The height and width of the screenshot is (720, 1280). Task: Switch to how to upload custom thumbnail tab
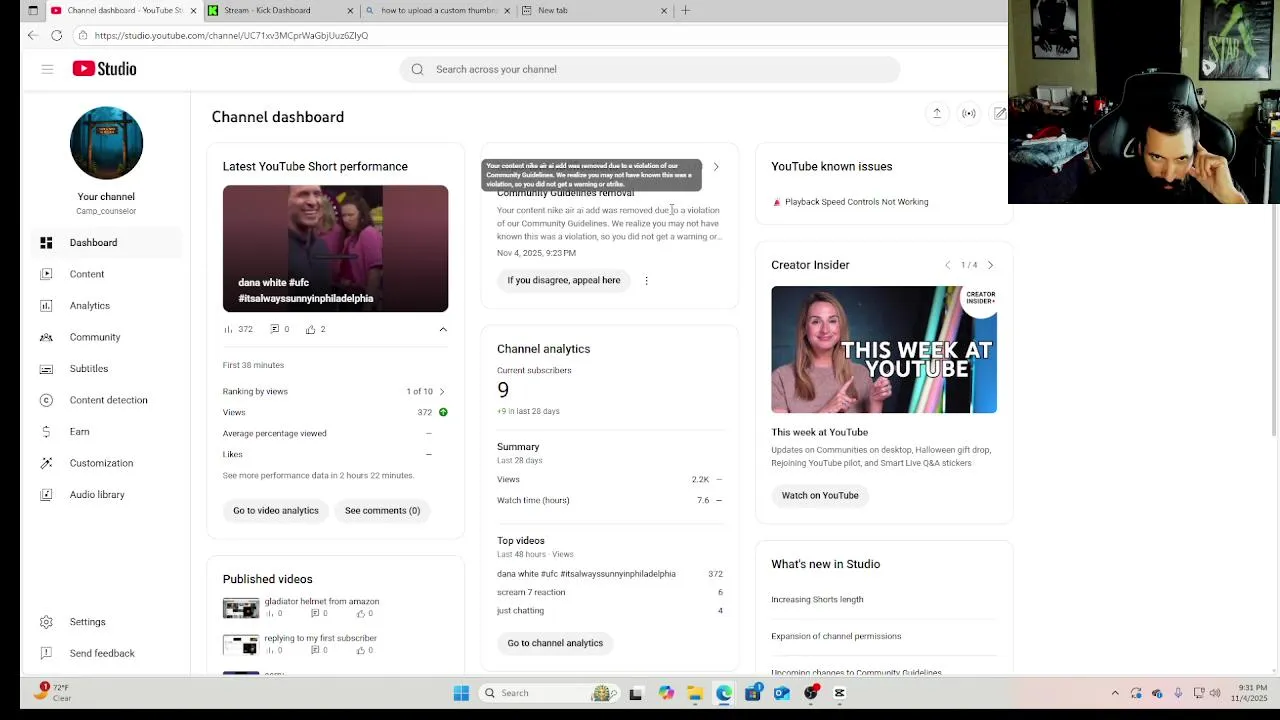[x=439, y=10]
